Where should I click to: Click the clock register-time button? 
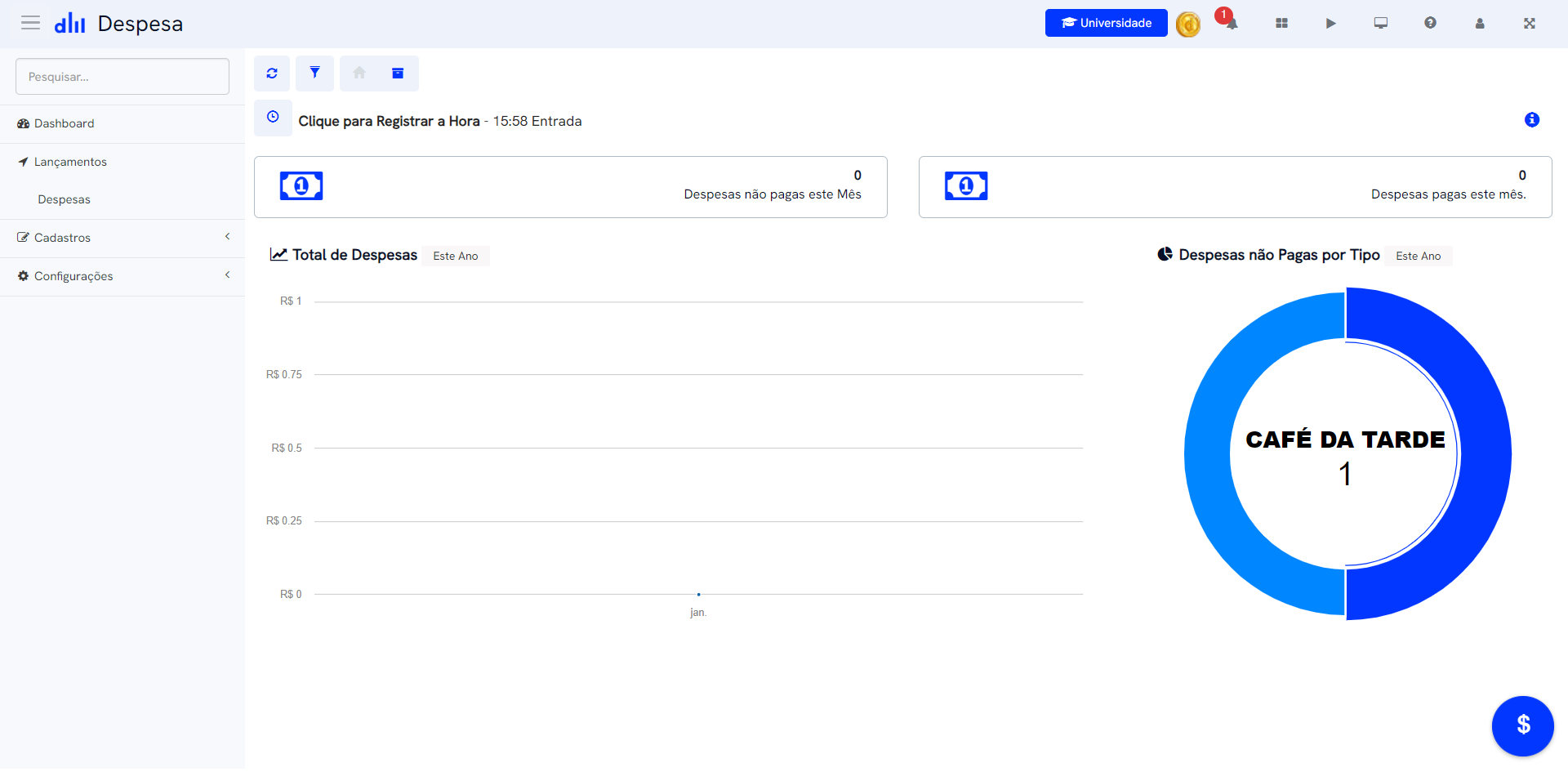click(x=273, y=118)
